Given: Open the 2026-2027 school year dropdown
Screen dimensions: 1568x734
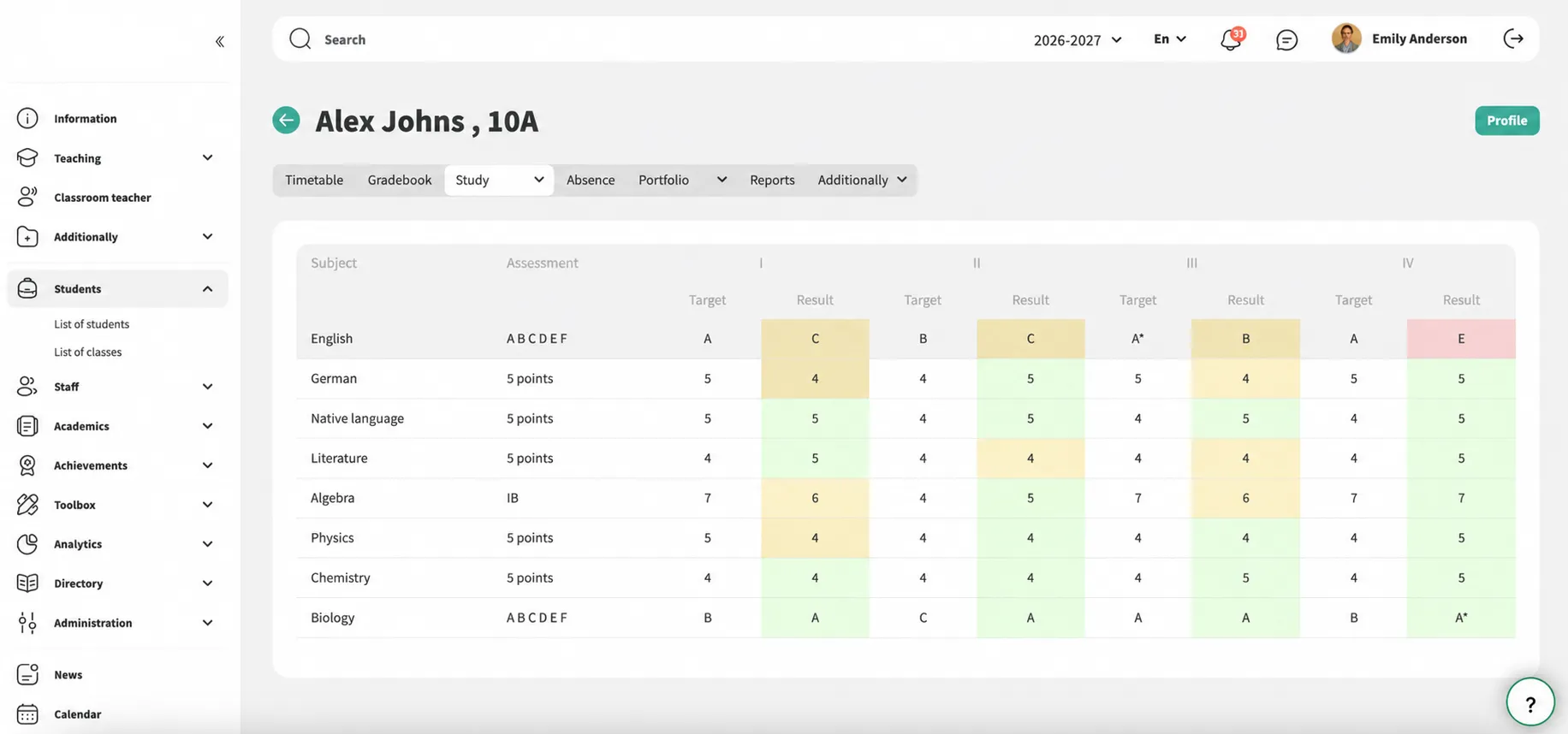Looking at the screenshot, I should click(x=1078, y=39).
